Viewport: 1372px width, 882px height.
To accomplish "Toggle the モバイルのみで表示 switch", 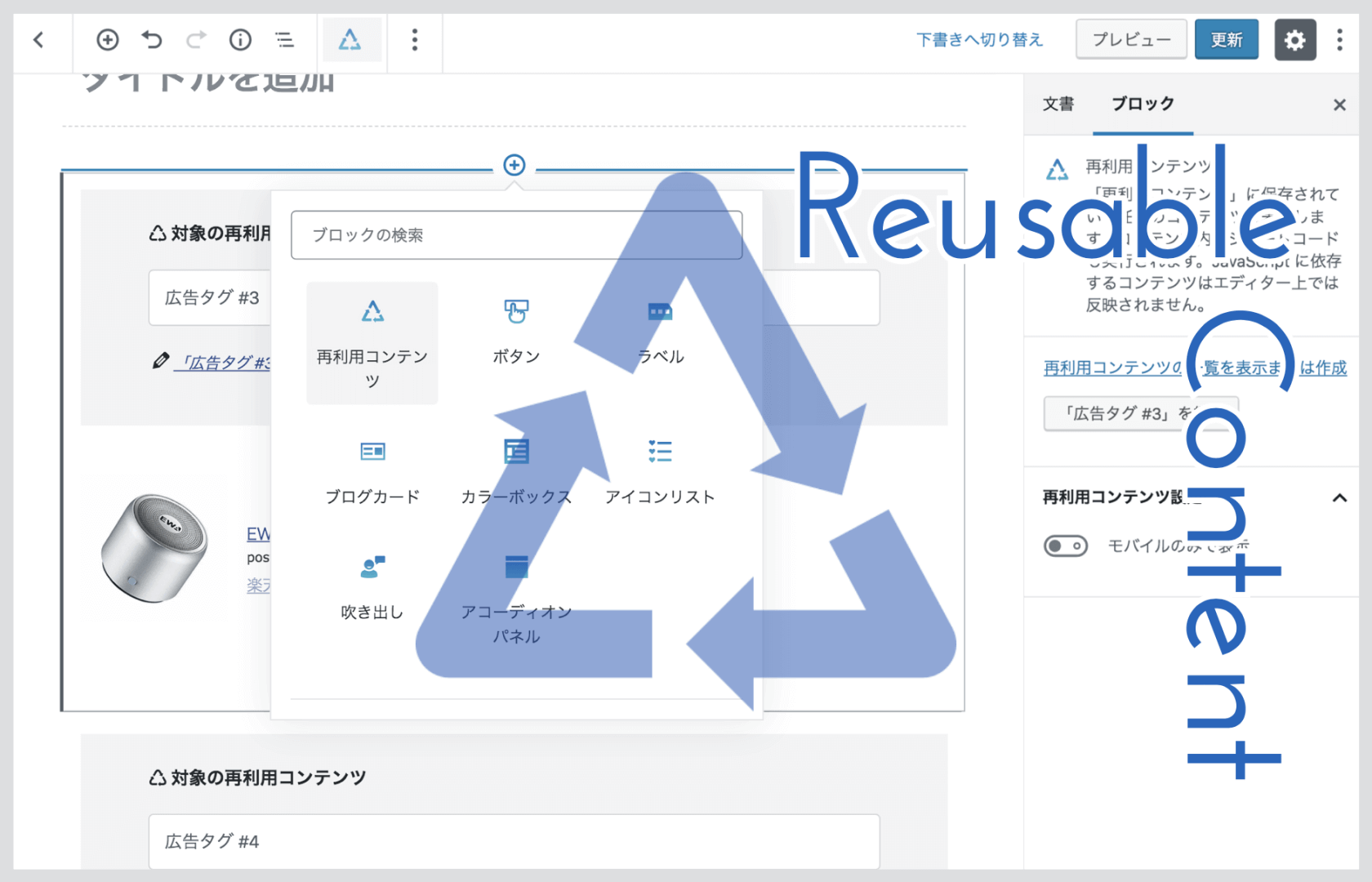I will coord(1066,546).
